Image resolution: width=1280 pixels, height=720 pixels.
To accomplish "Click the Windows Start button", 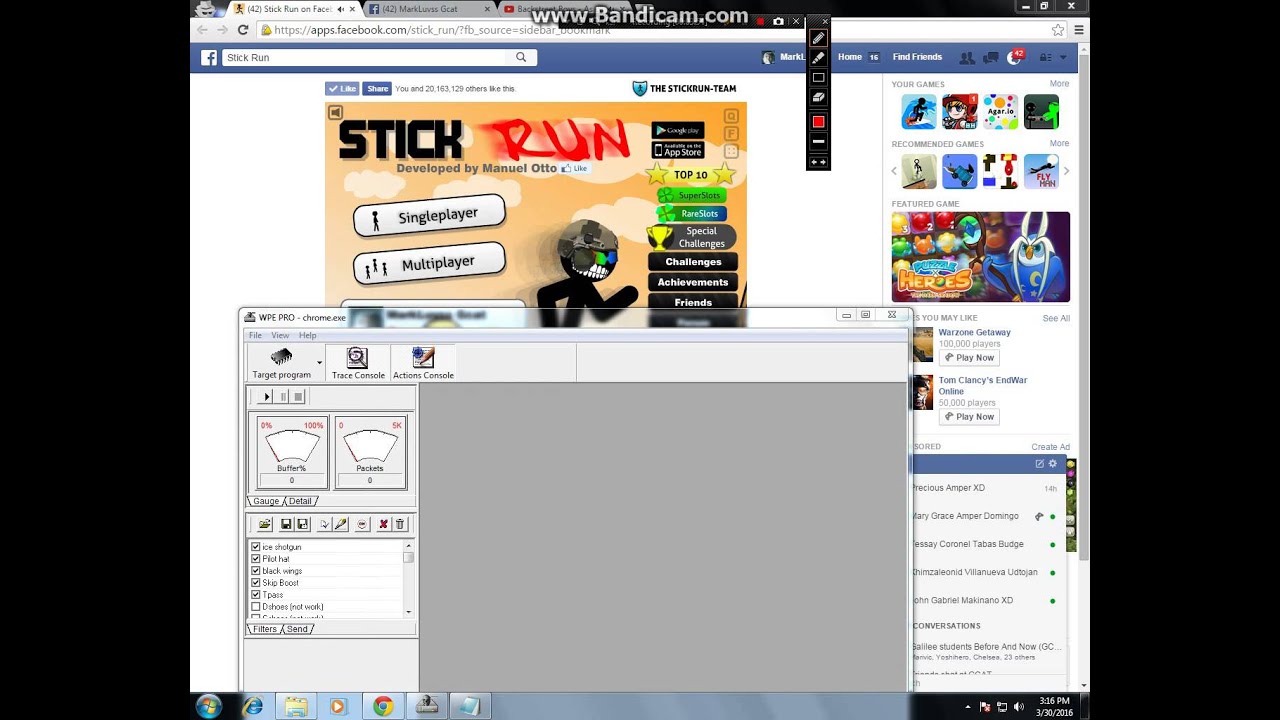I will (209, 706).
